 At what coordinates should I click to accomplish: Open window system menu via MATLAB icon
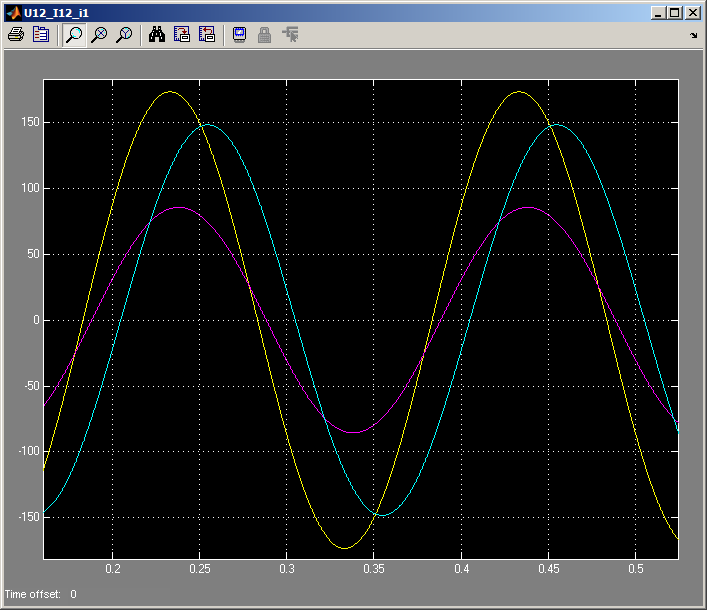(x=12, y=12)
